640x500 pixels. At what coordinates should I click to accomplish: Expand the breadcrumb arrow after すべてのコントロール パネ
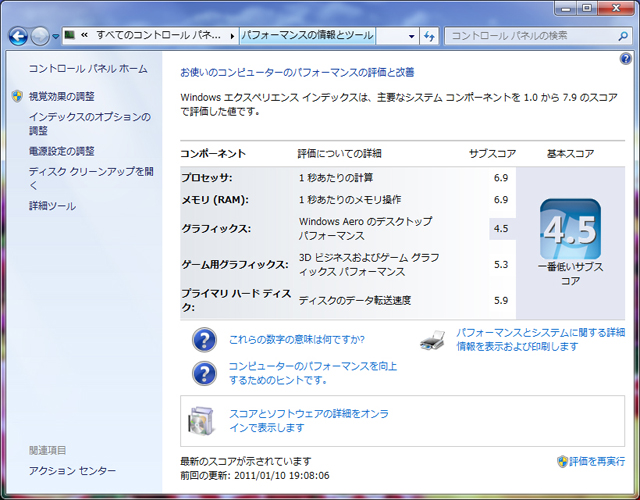232,36
